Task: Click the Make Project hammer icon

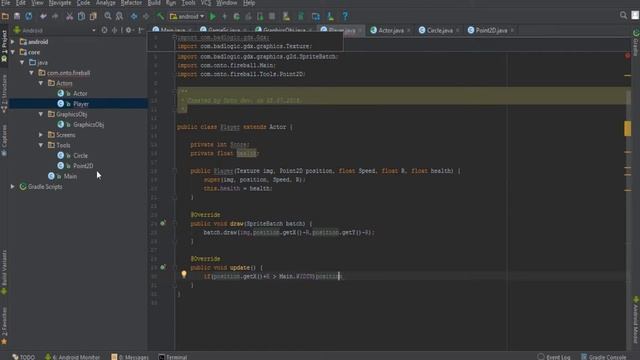Action: pyautogui.click(x=160, y=16)
